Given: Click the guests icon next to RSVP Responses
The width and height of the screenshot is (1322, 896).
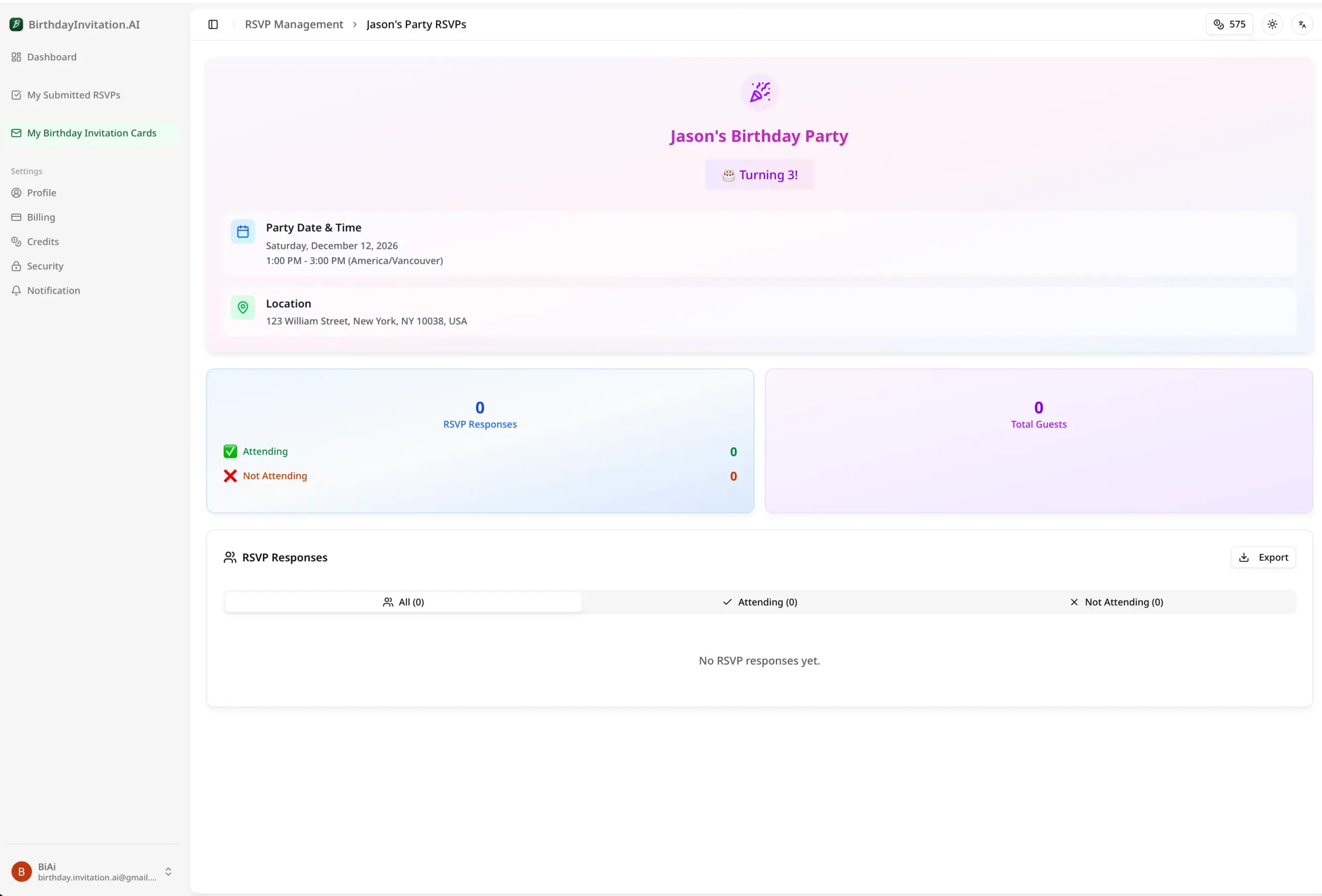Looking at the screenshot, I should click(x=230, y=558).
